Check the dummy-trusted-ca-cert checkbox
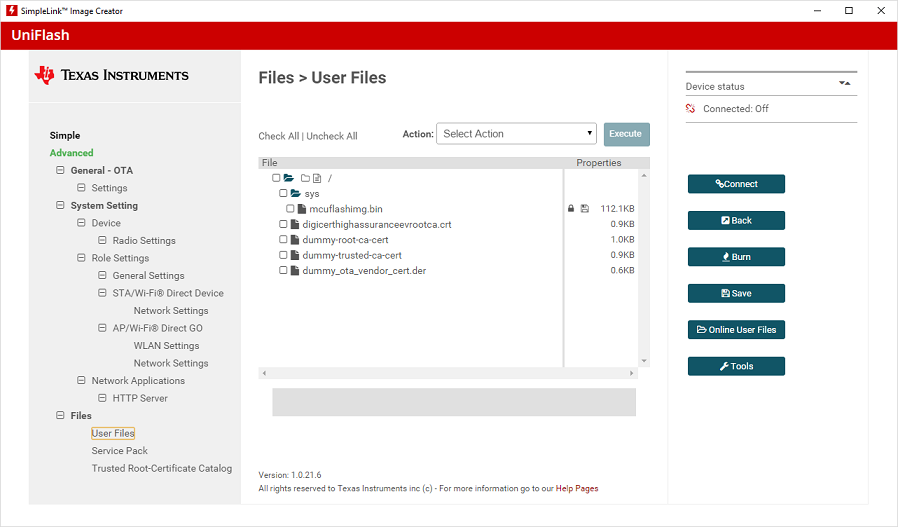898x527 pixels. coord(283,255)
